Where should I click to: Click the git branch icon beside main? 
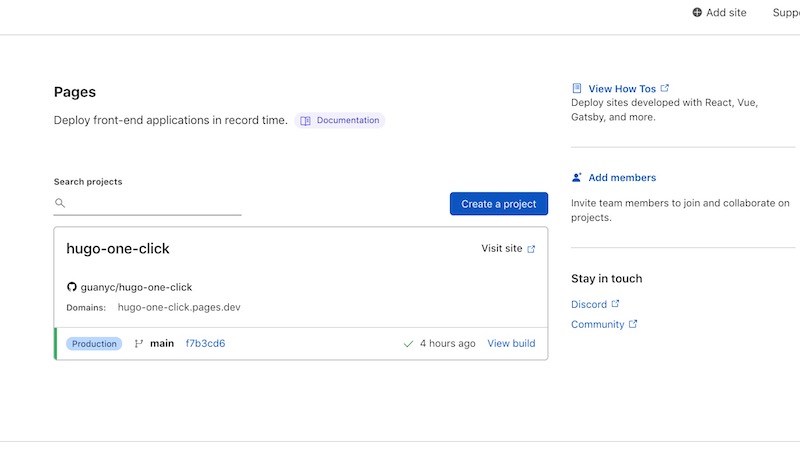tap(138, 344)
